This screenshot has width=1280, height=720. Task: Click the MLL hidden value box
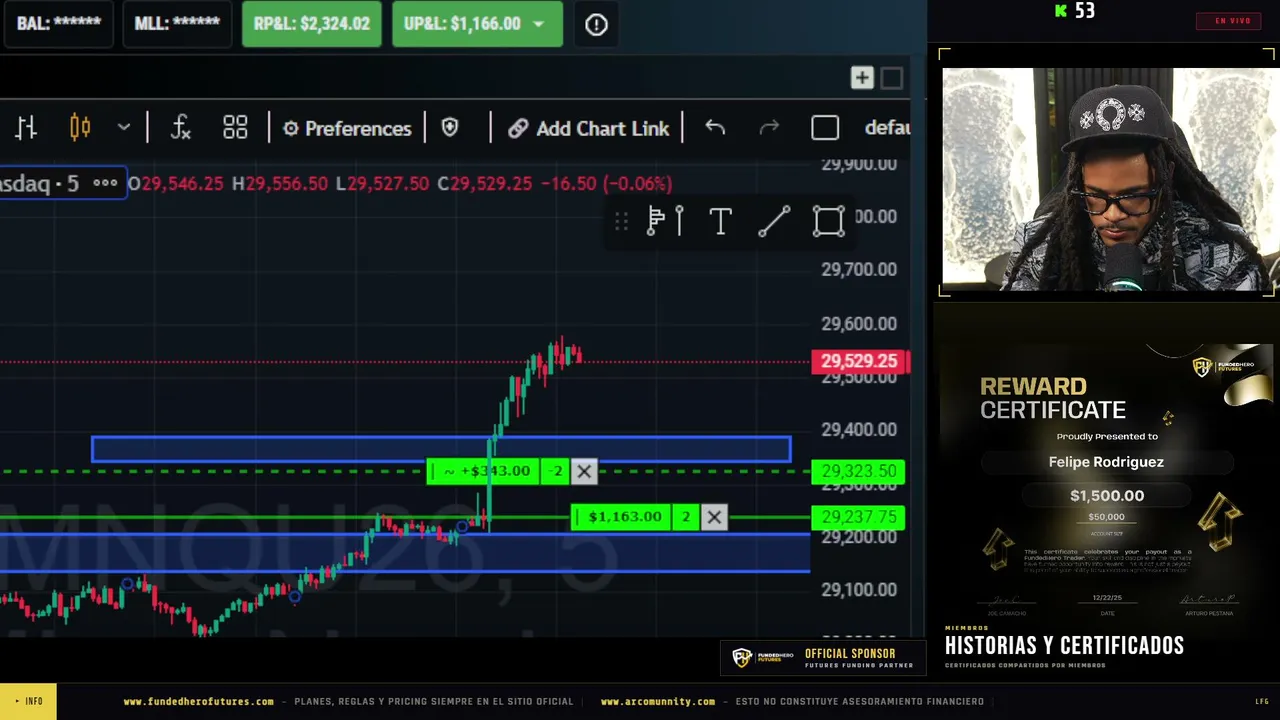(x=177, y=23)
